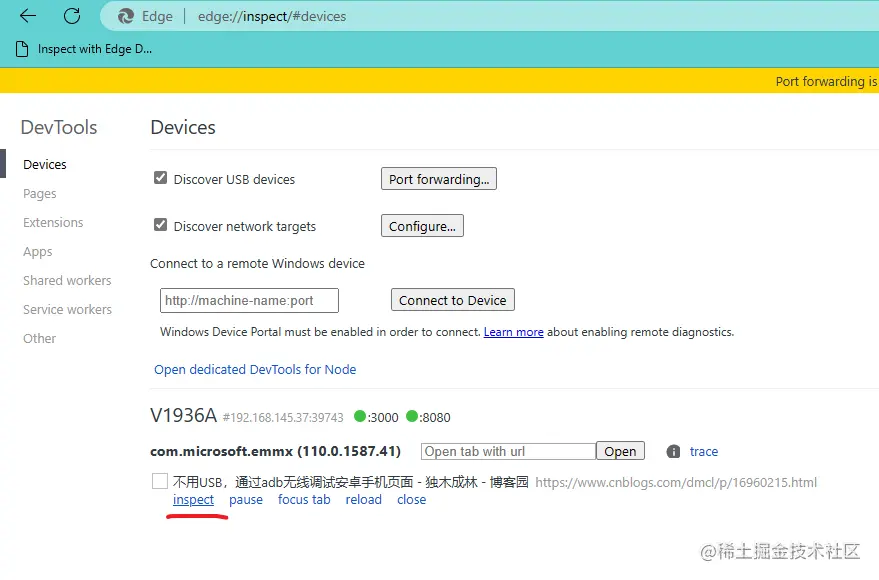The image size is (879, 580).
Task: Click the reload link under the page entry
Action: (363, 499)
